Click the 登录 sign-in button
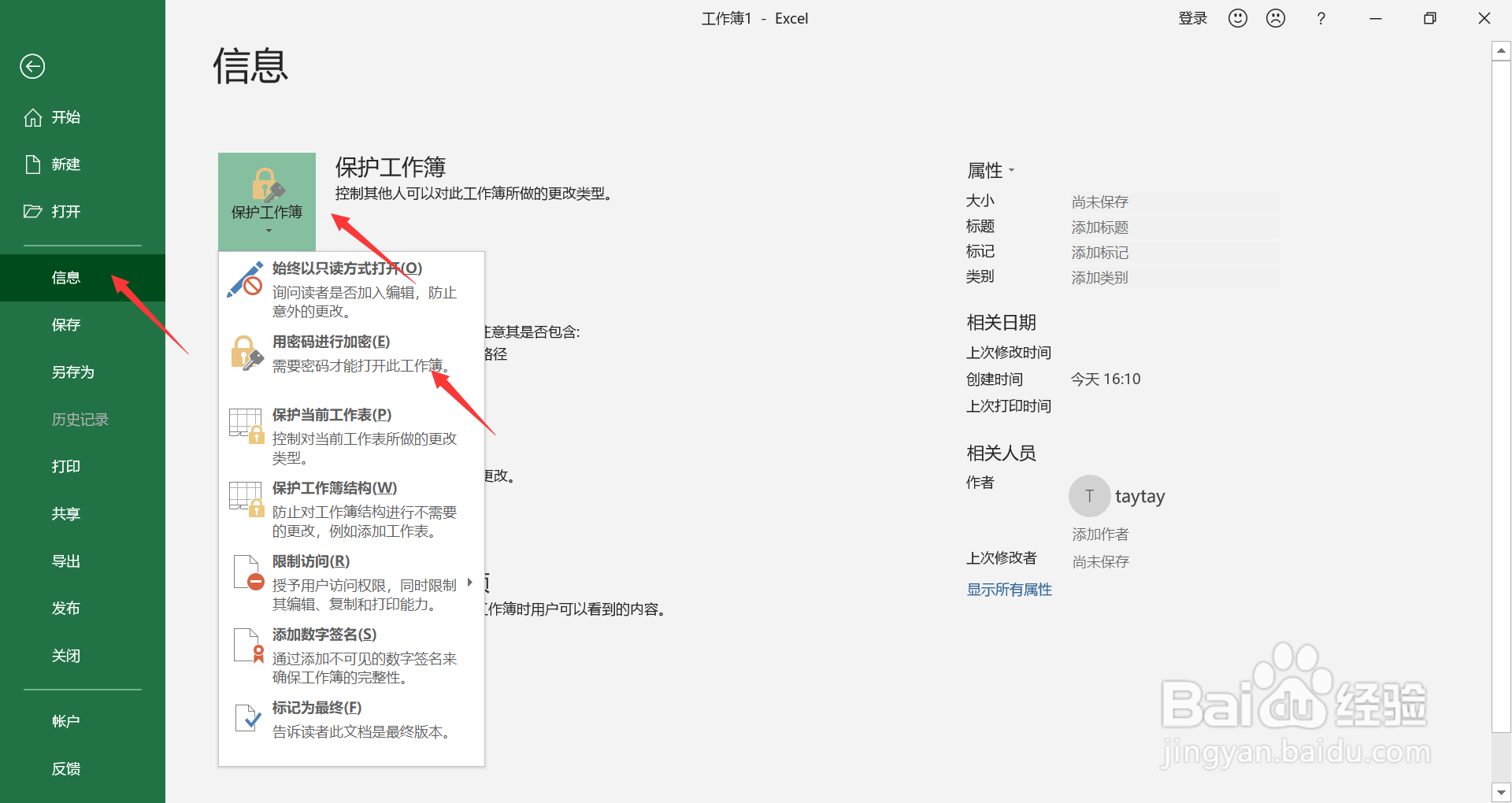 point(1192,18)
